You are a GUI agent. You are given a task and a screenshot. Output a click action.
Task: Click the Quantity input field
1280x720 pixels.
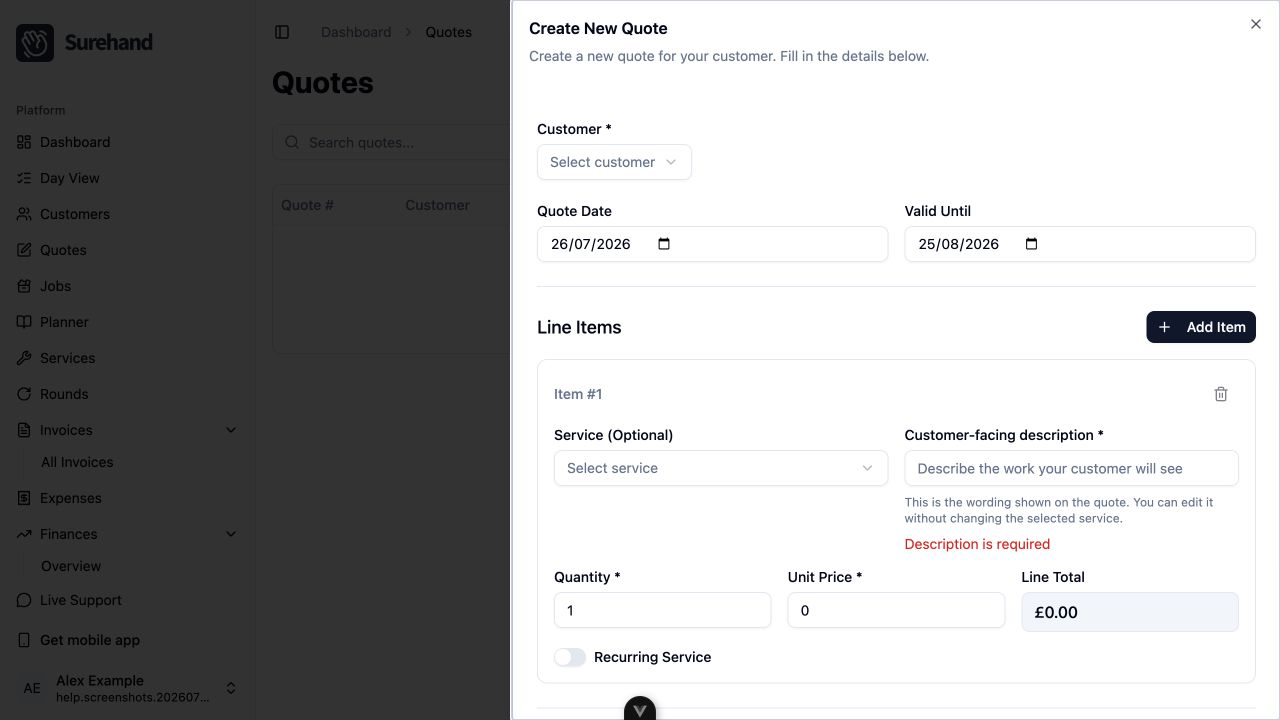pos(662,610)
